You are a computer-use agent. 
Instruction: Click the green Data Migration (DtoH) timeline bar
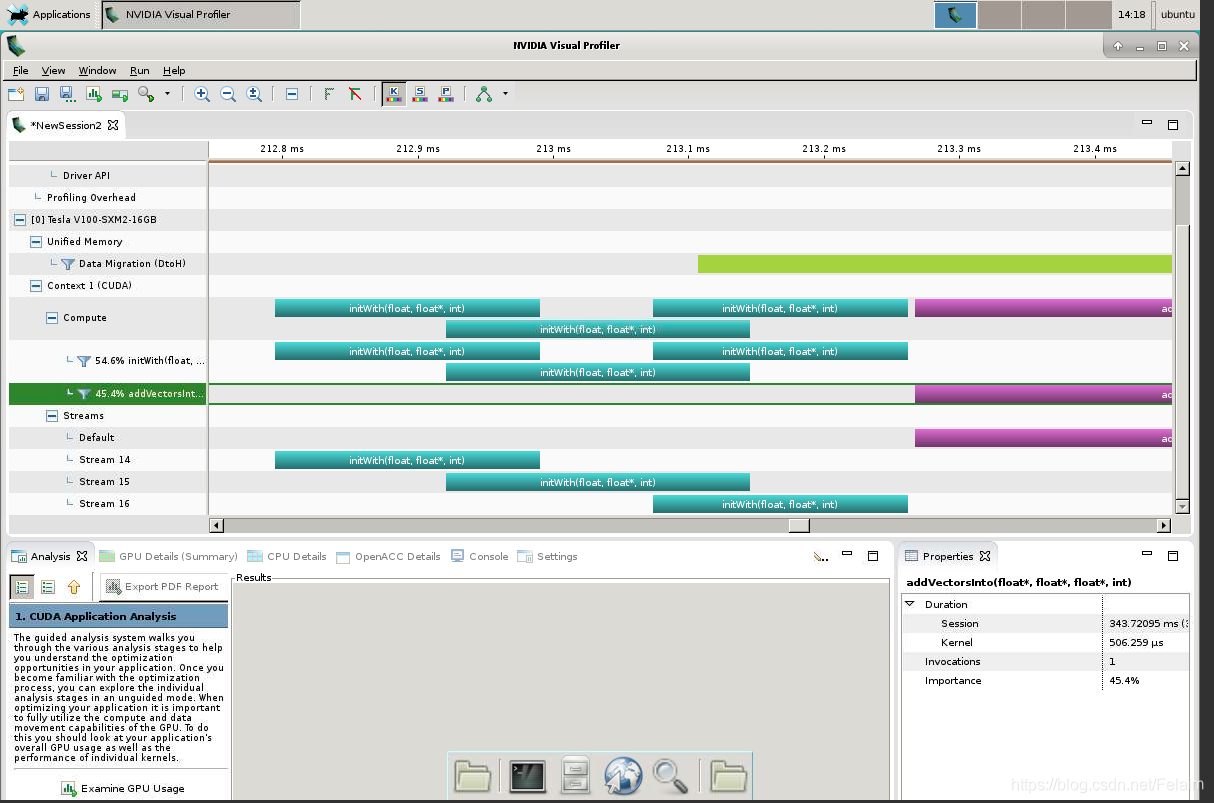[934, 264]
